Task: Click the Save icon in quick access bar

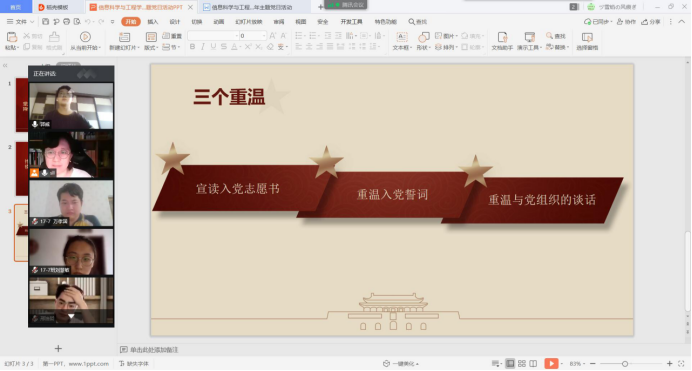Action: (45, 21)
